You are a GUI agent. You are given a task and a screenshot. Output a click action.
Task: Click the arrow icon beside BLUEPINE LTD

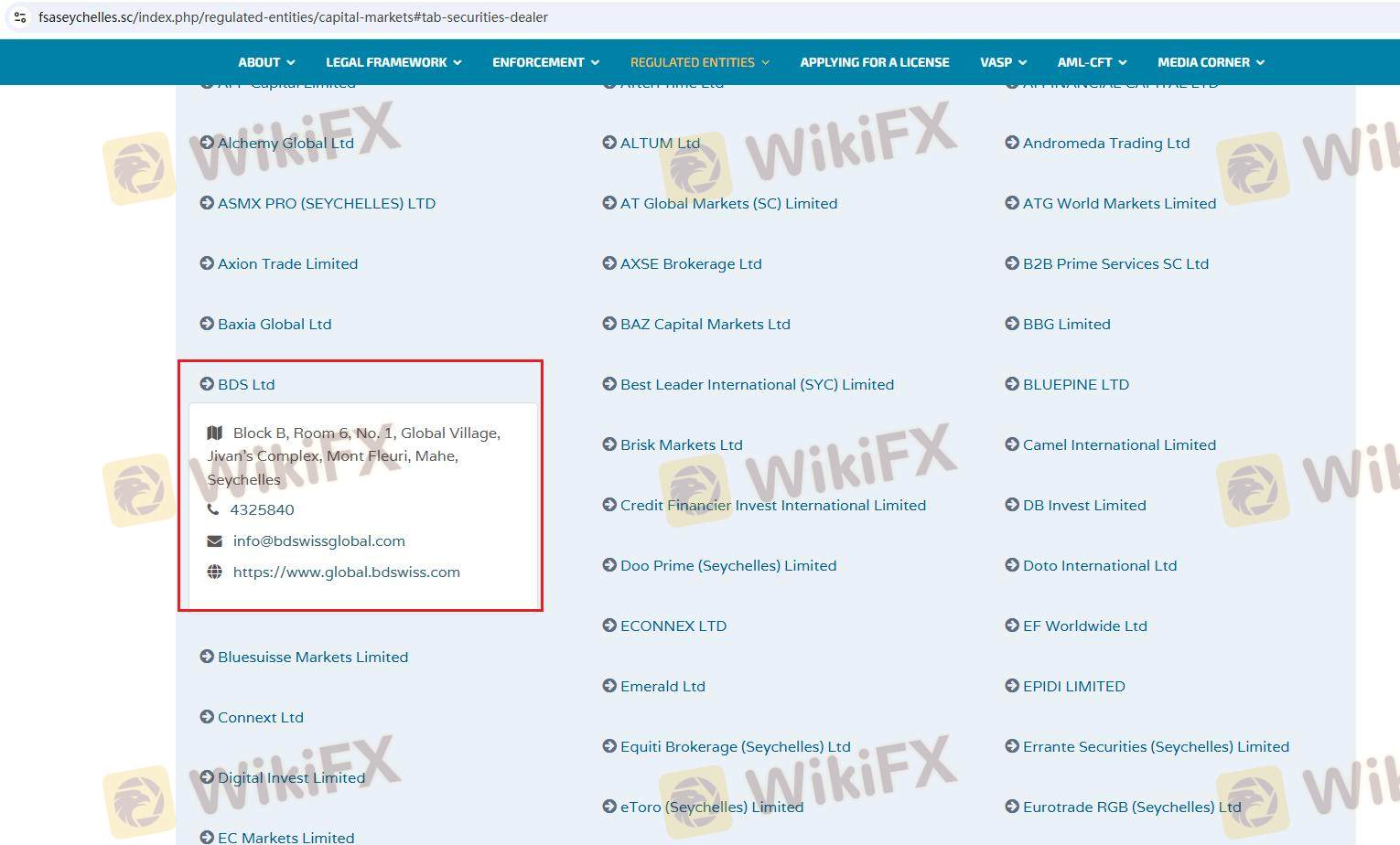point(1012,384)
